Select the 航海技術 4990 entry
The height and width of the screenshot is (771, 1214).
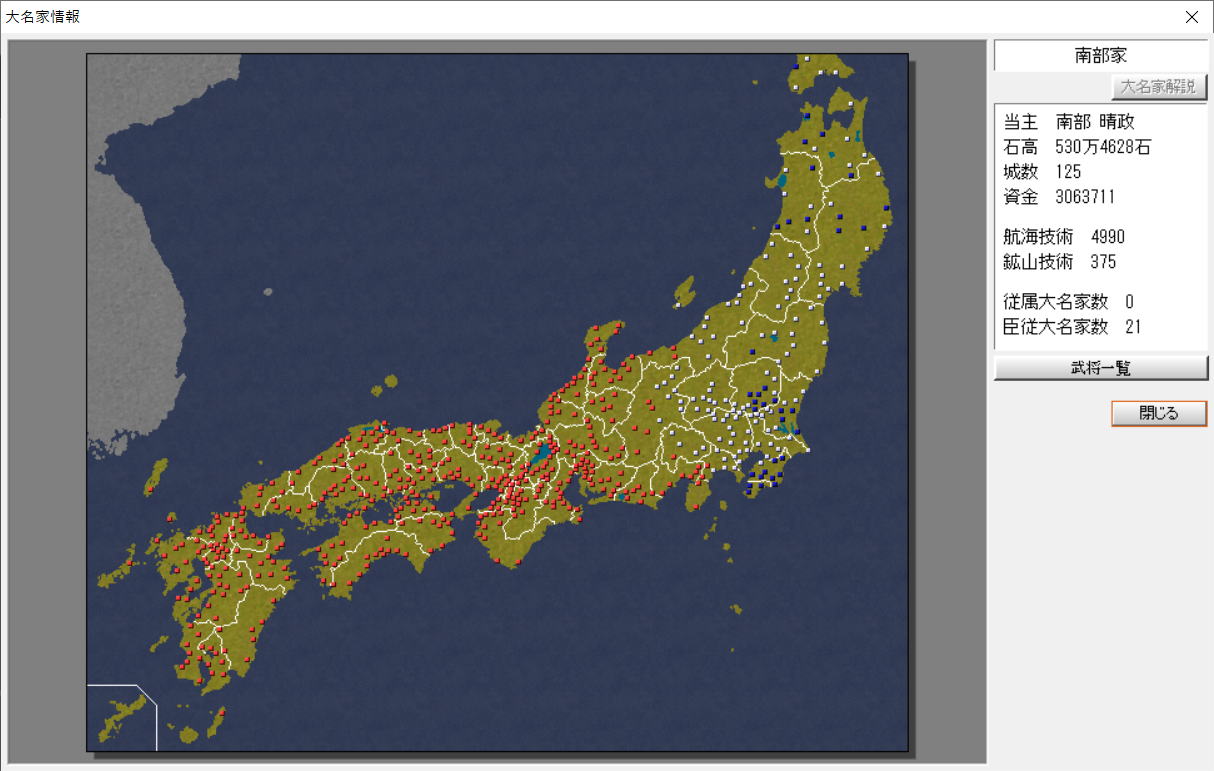tap(1064, 237)
